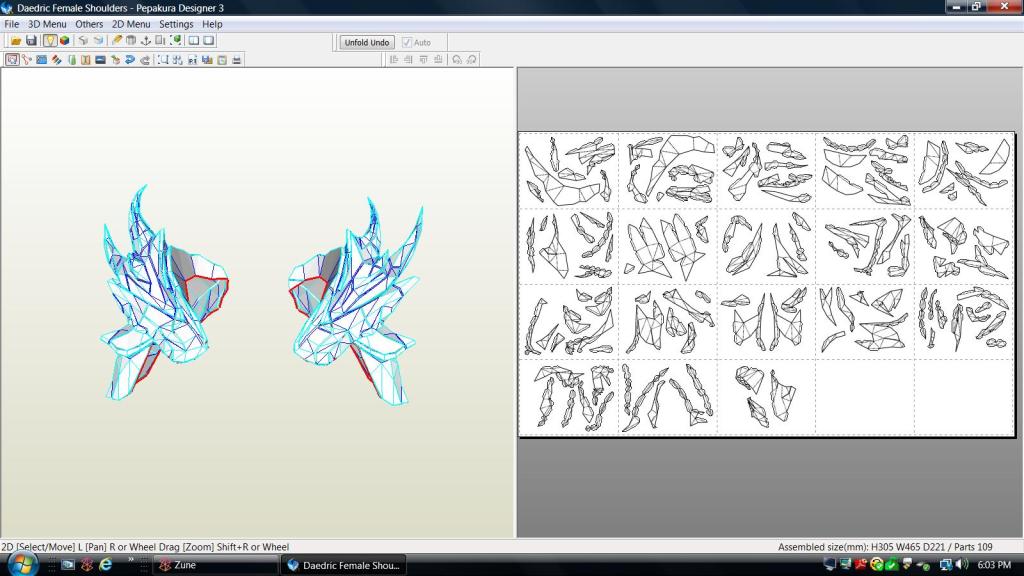The image size is (1024, 576).
Task: Click the four-squares arrange icon in second toolbar
Action: click(x=178, y=59)
